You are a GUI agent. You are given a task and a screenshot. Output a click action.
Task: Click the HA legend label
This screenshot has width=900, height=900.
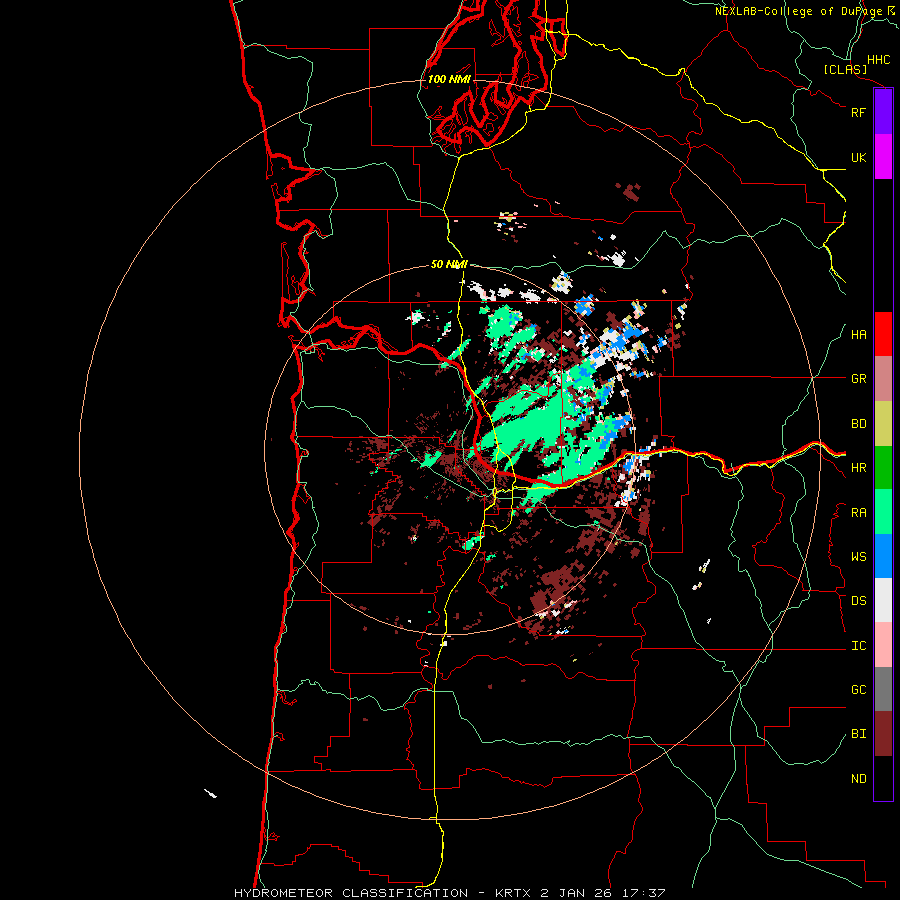tap(858, 335)
